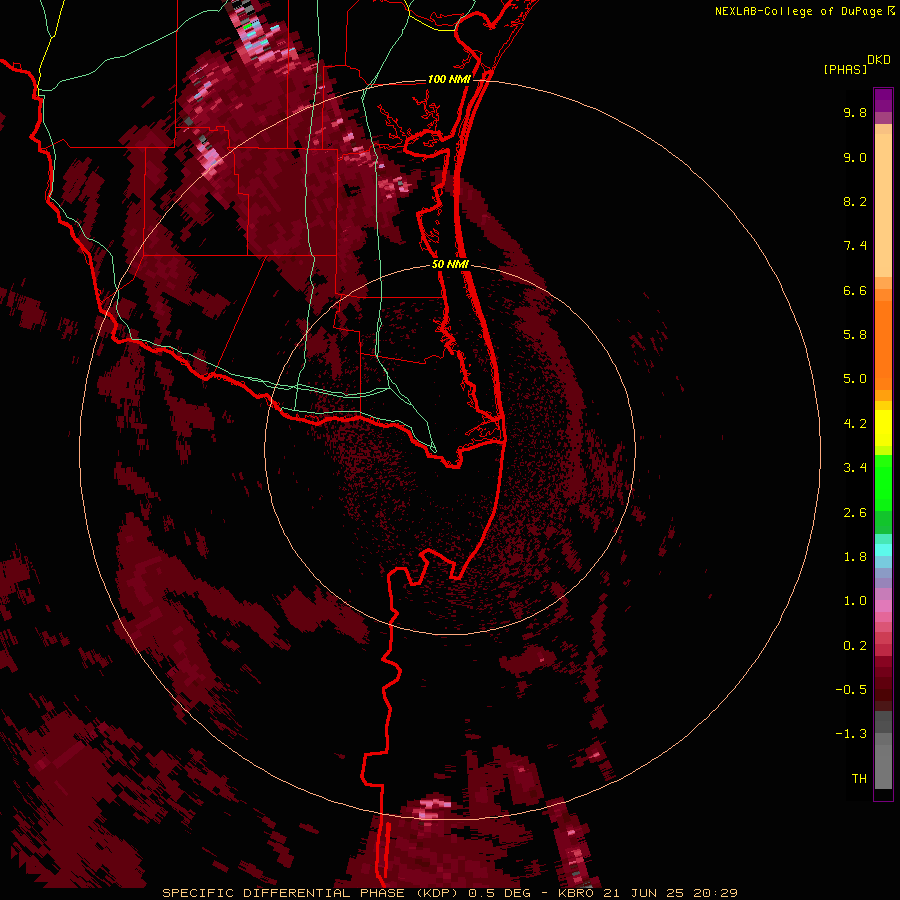
Task: Click the 50 NMI range ring label
Action: (x=450, y=264)
